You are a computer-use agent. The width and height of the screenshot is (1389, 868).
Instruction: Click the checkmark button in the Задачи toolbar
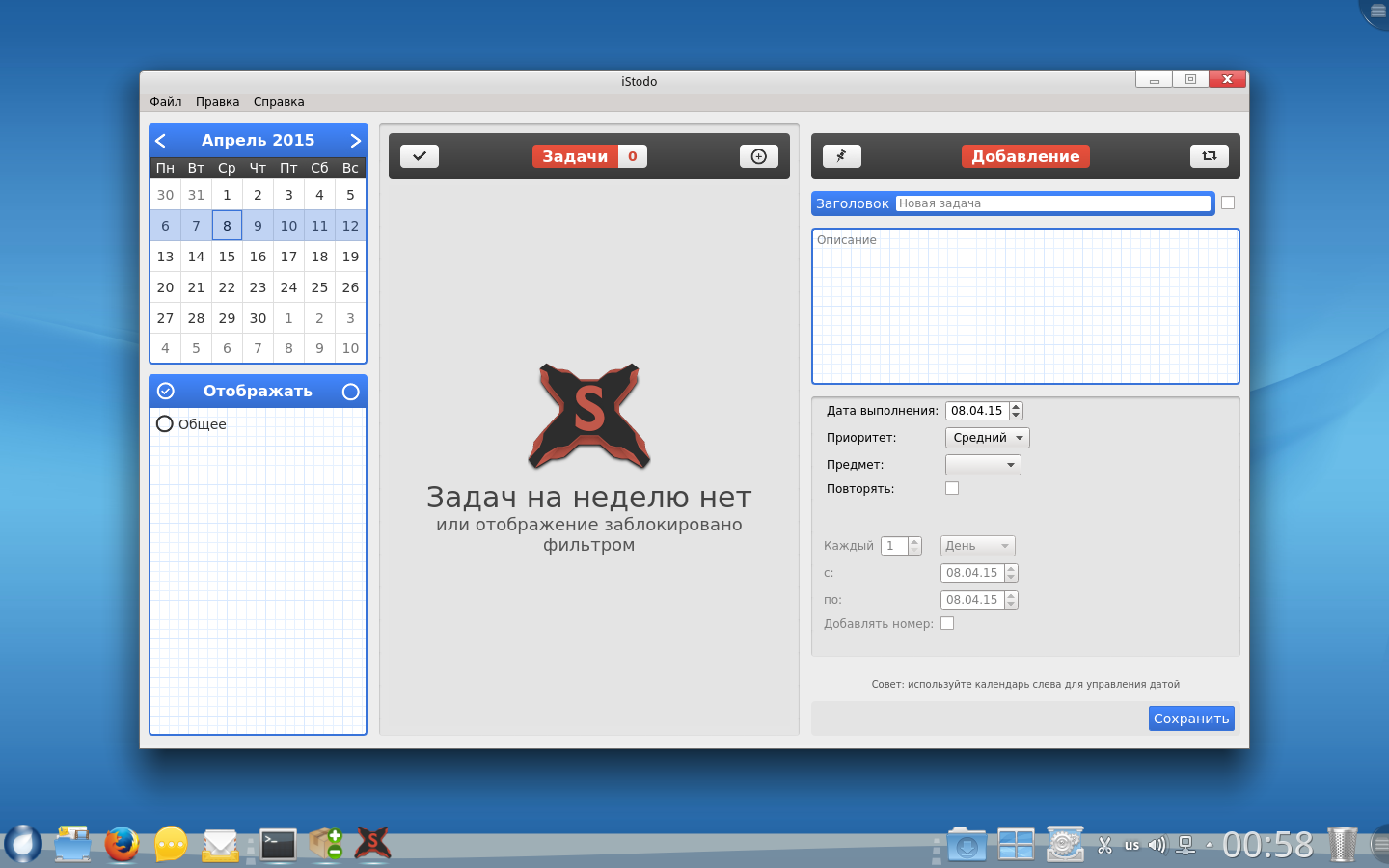point(420,156)
